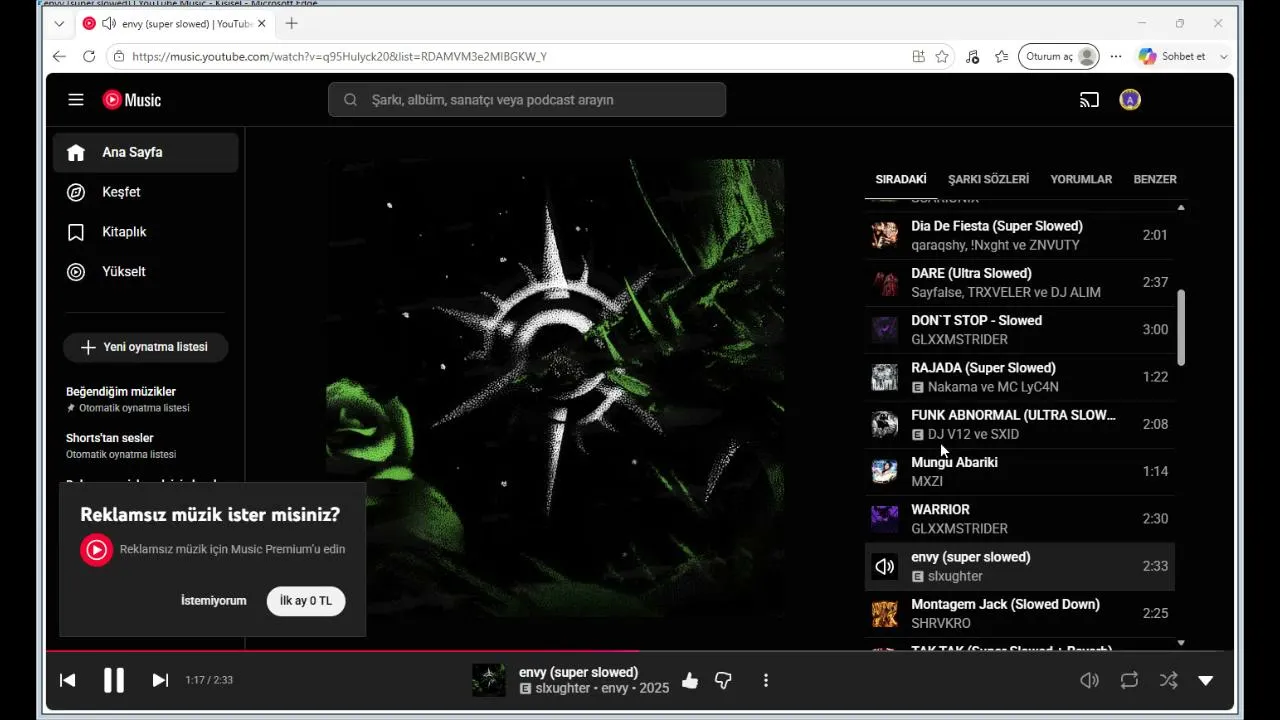The width and height of the screenshot is (1280, 720).
Task: Switch to the SIRADAKİ tab
Action: click(x=901, y=180)
